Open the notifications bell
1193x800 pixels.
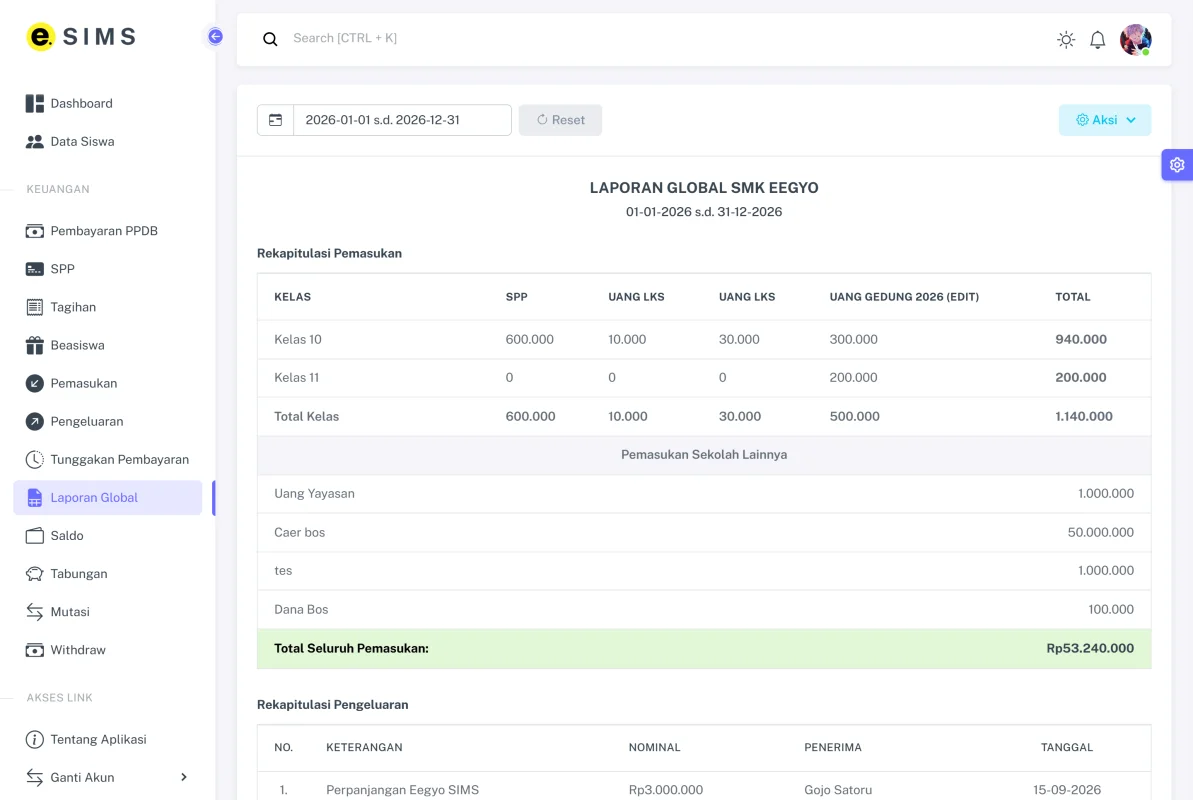coord(1097,40)
